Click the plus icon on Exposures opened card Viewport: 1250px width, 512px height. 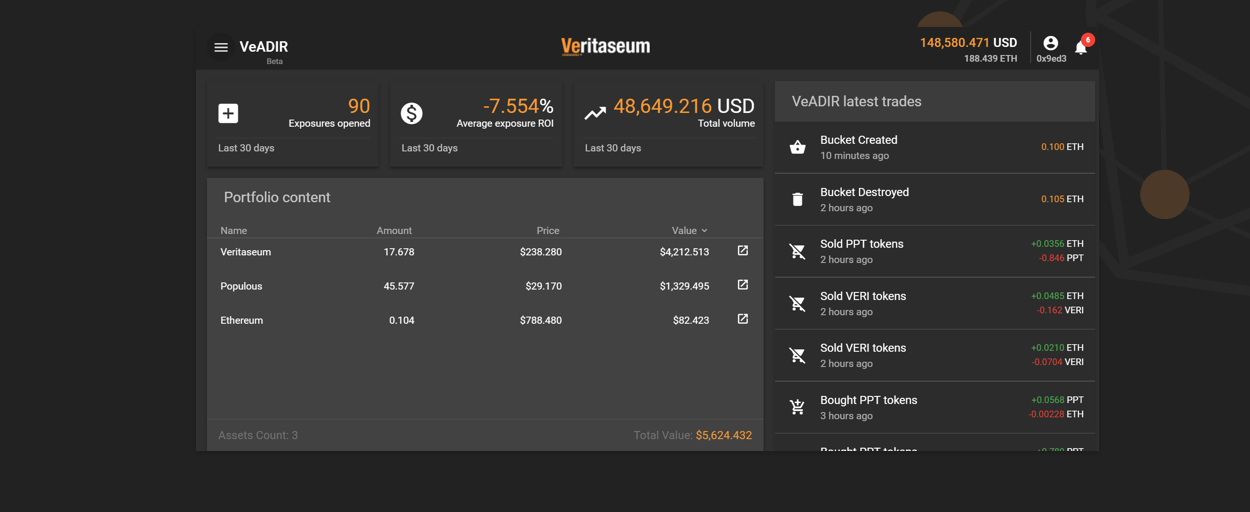click(228, 113)
